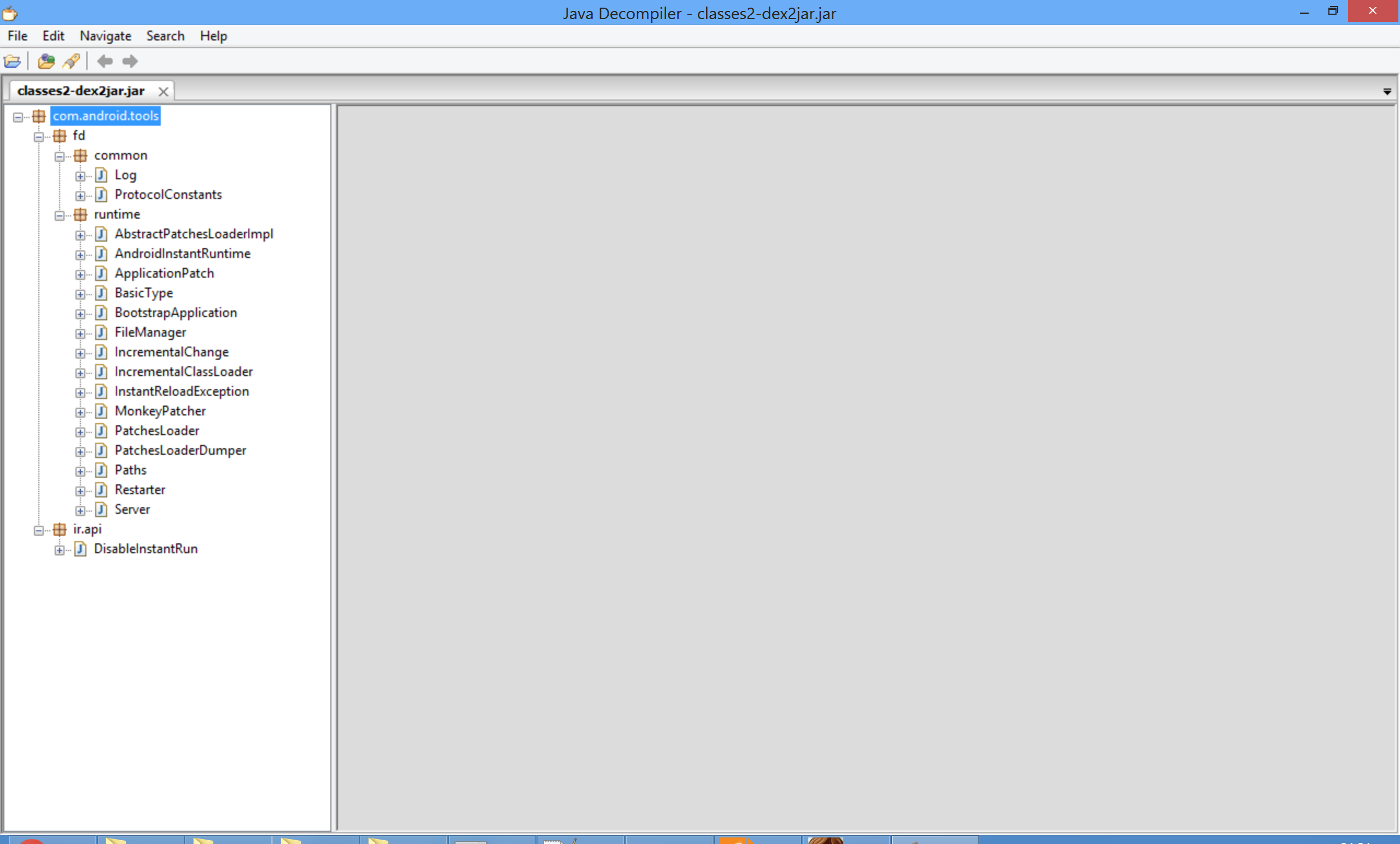Click the BasicType class file icon

[x=101, y=293]
